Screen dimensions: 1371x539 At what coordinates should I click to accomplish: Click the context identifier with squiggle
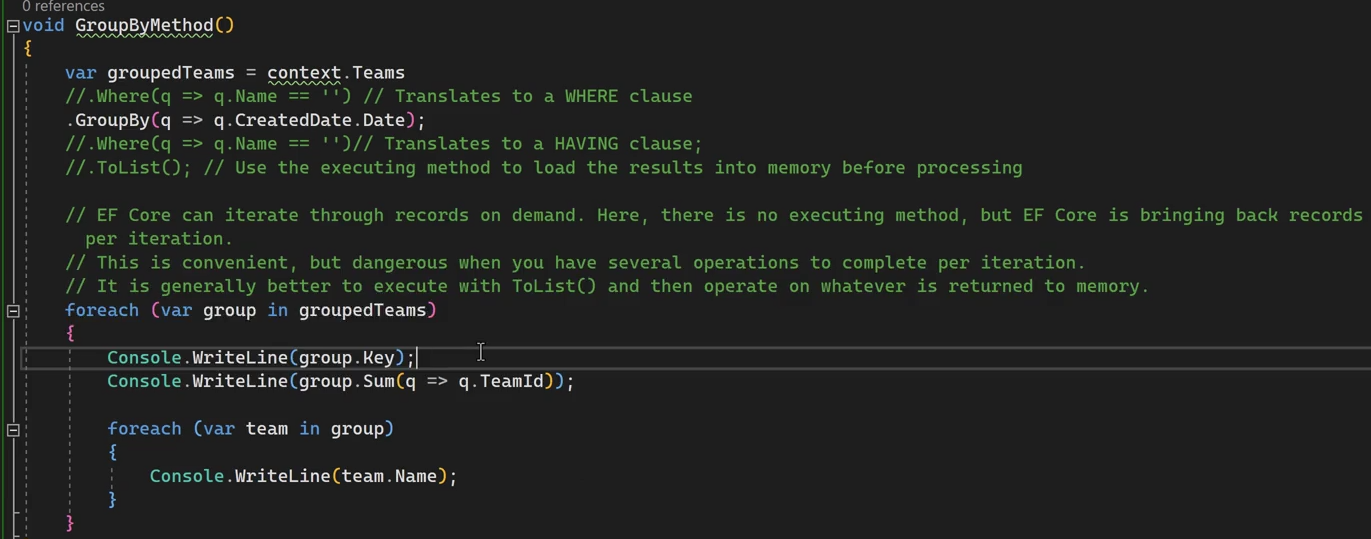click(305, 73)
